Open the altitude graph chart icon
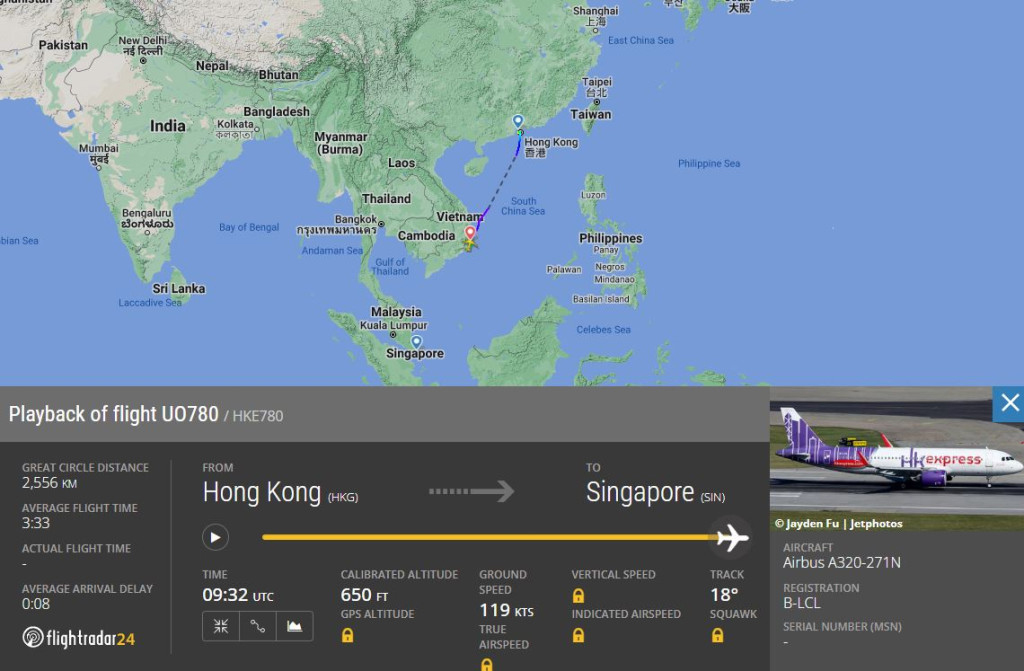This screenshot has height=671, width=1024. (x=295, y=626)
